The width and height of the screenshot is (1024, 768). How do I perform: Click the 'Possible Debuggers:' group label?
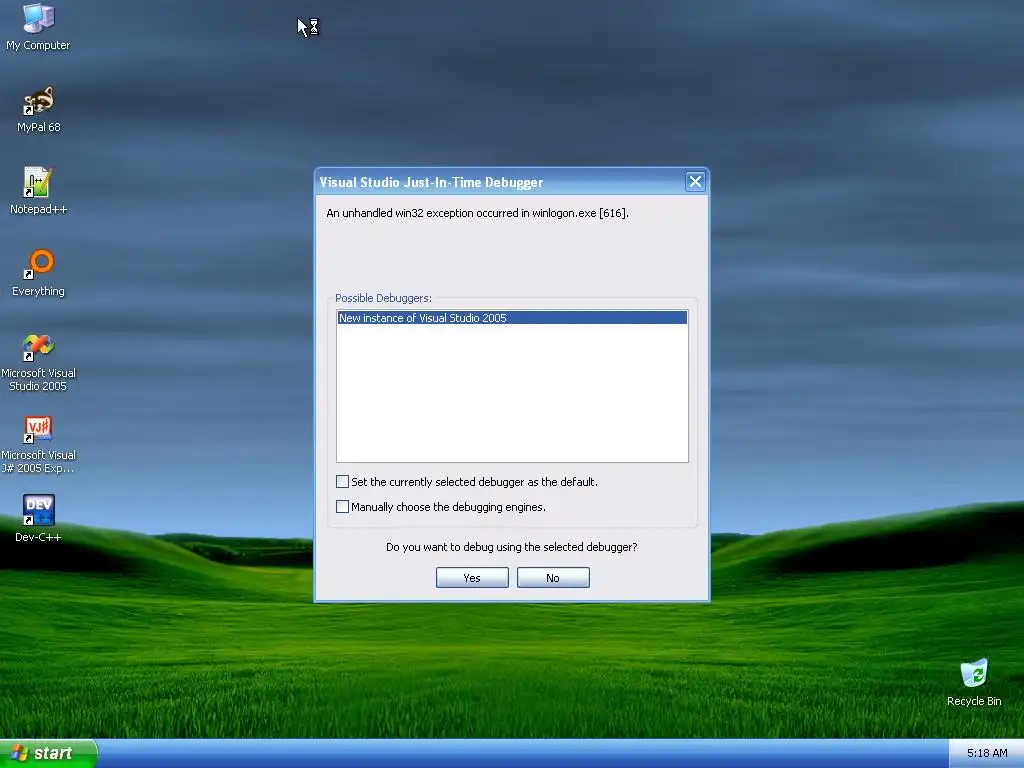383,298
